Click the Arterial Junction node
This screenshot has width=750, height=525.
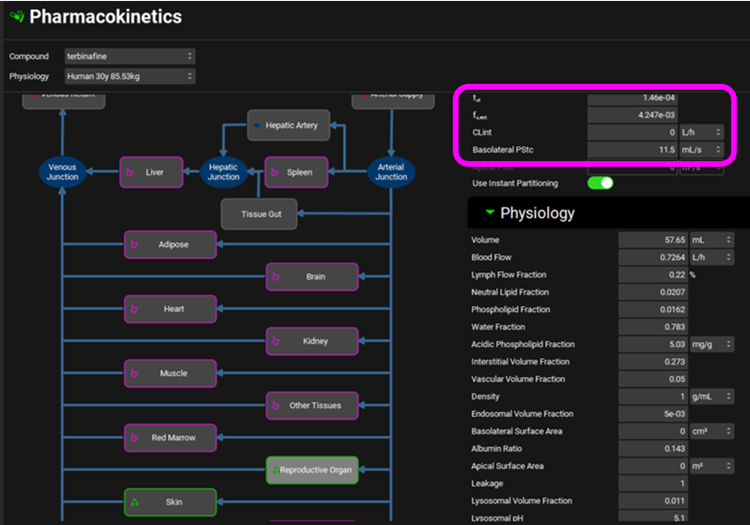pyautogui.click(x=391, y=172)
